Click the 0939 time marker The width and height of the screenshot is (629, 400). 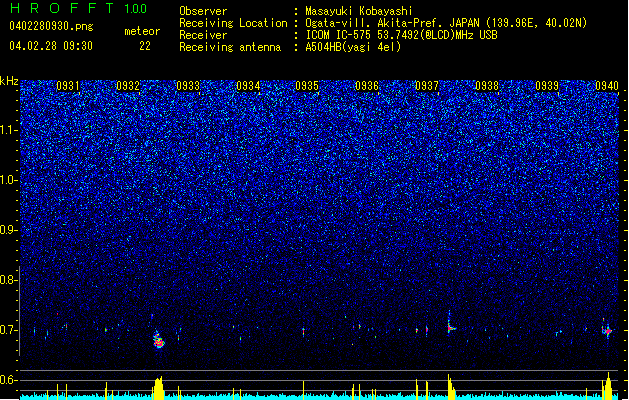[x=547, y=86]
